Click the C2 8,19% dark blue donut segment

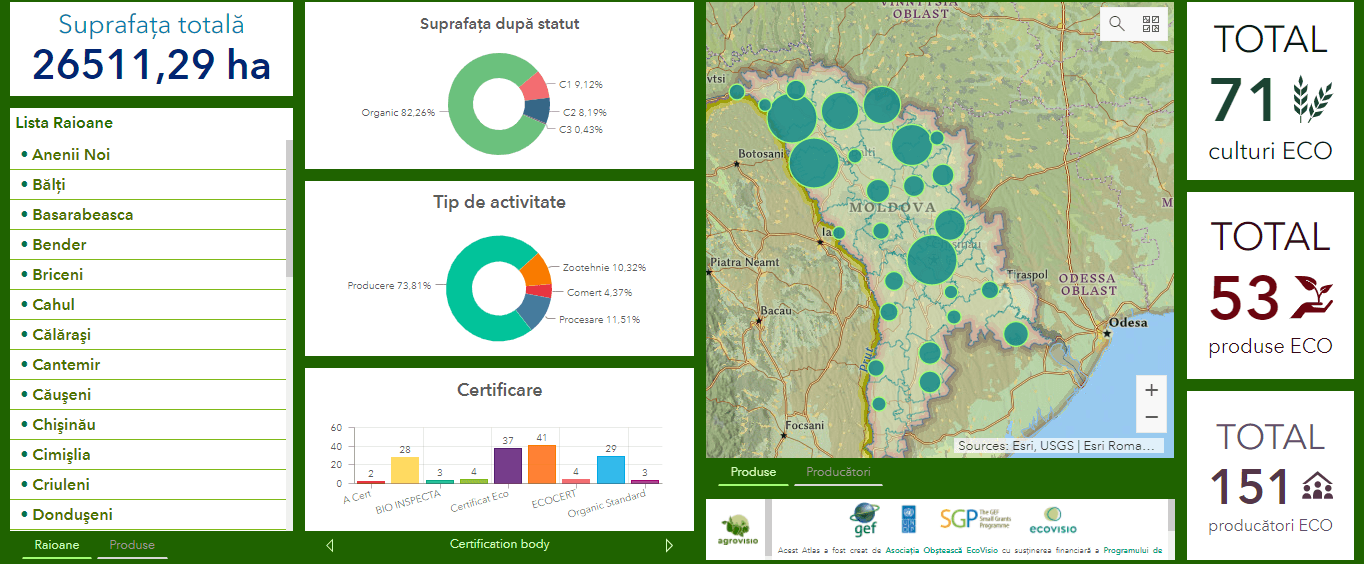(x=537, y=111)
